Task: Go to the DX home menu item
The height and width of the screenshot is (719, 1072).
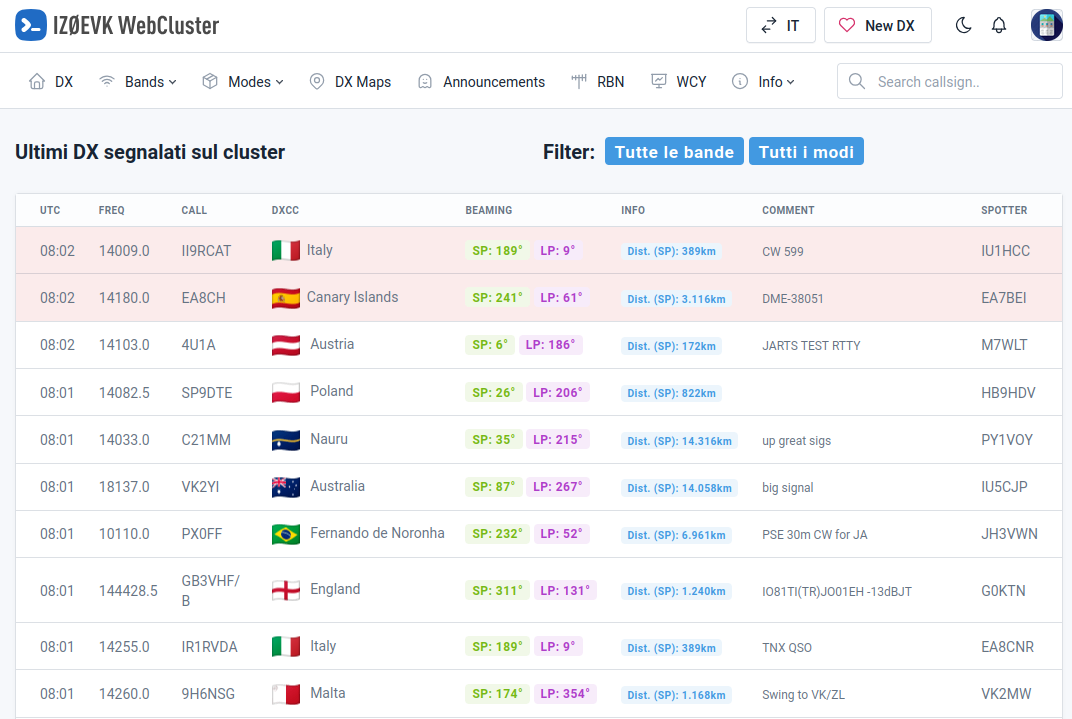Action: coord(51,82)
